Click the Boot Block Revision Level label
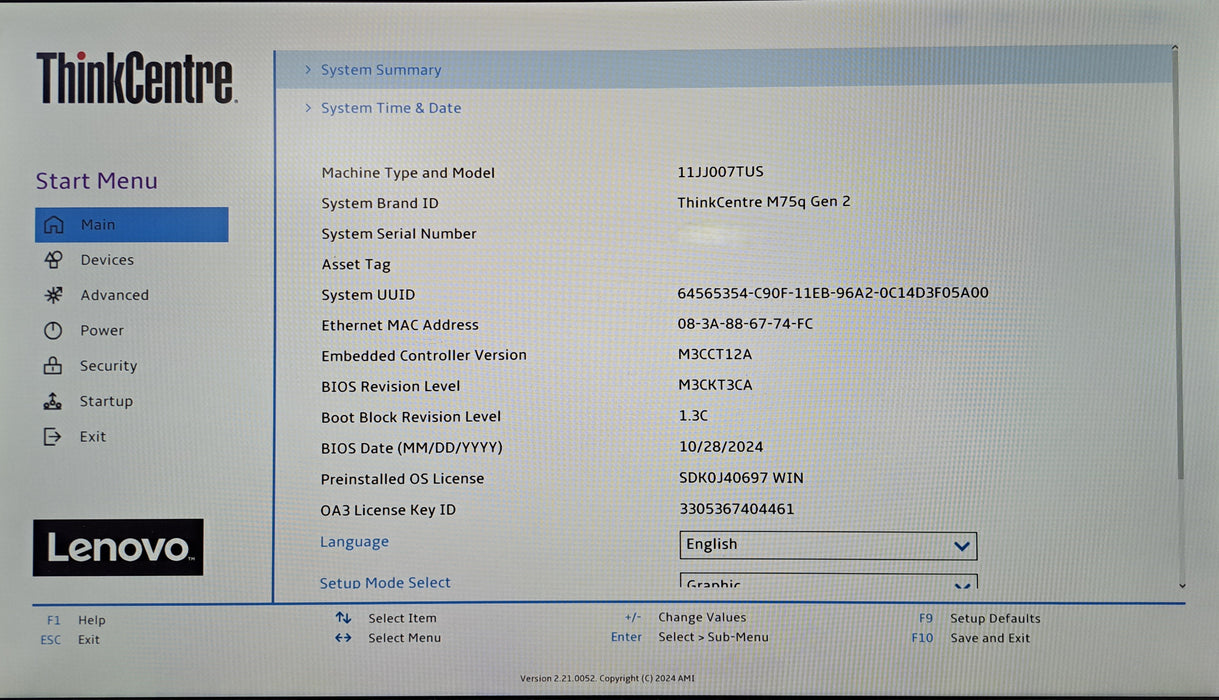Screen dimensions: 1219x700 pos(411,417)
